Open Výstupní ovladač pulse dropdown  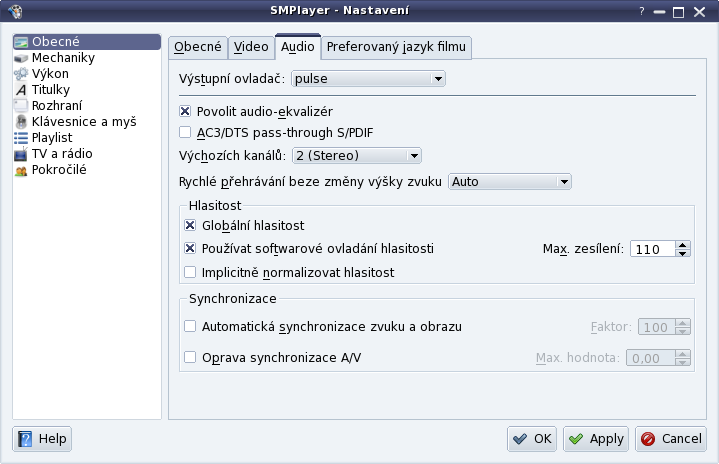tap(368, 79)
